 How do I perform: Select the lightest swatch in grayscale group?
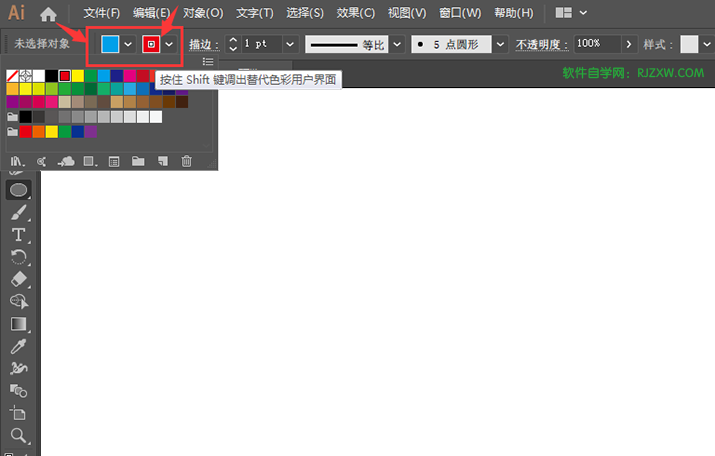pos(156,117)
